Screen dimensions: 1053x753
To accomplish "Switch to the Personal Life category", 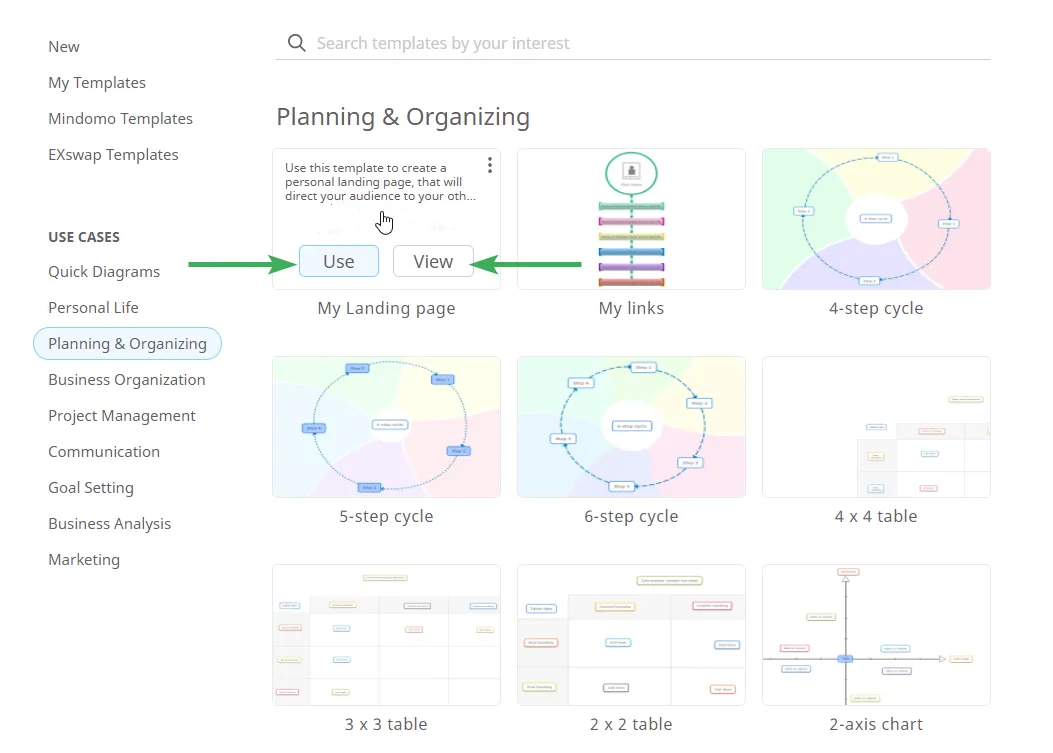I will (x=93, y=307).
